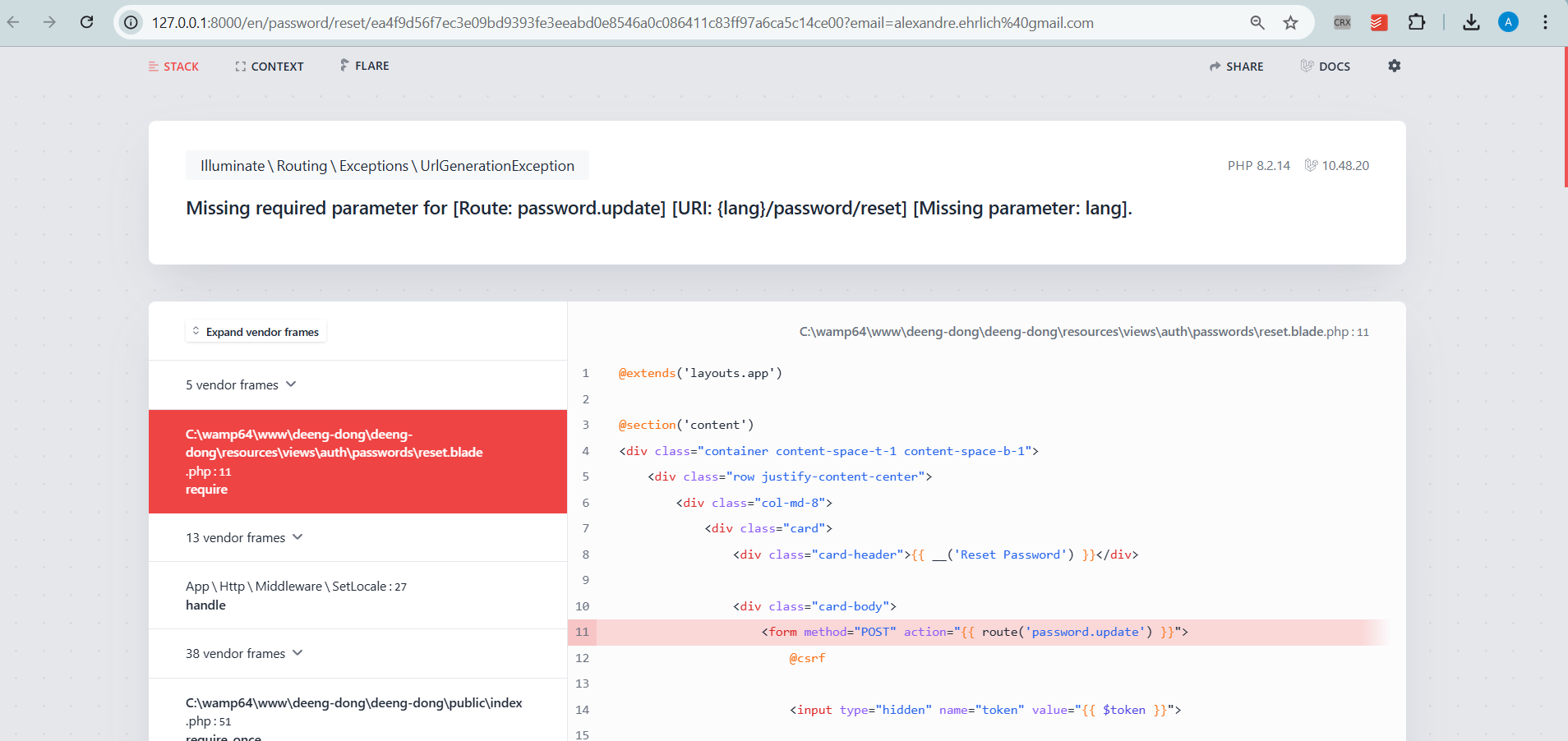Open the DOCS link

pos(1325,67)
